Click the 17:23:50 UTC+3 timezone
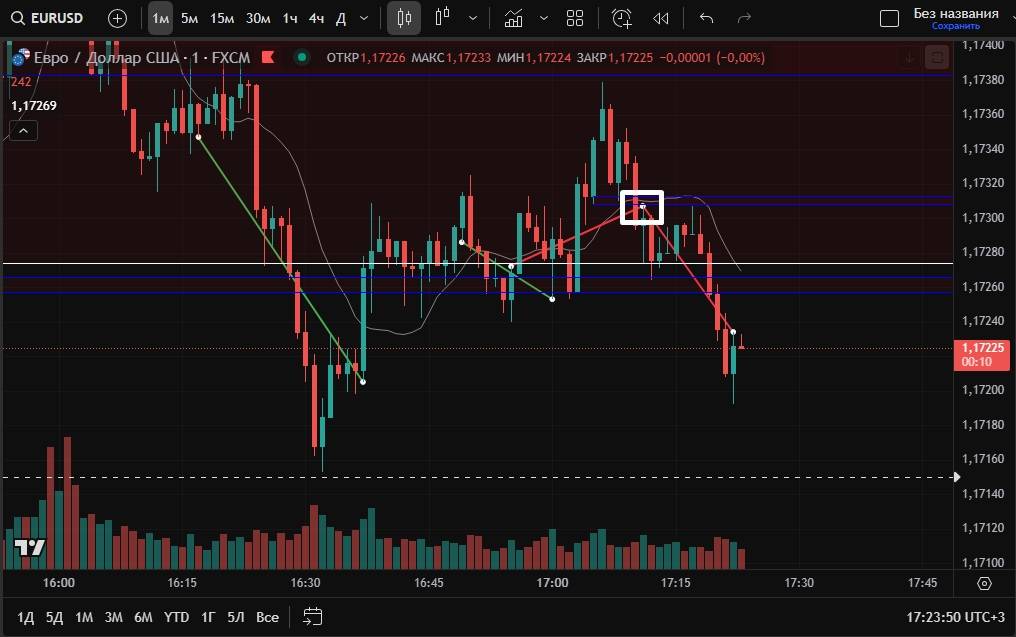1016x637 pixels. tap(956, 617)
